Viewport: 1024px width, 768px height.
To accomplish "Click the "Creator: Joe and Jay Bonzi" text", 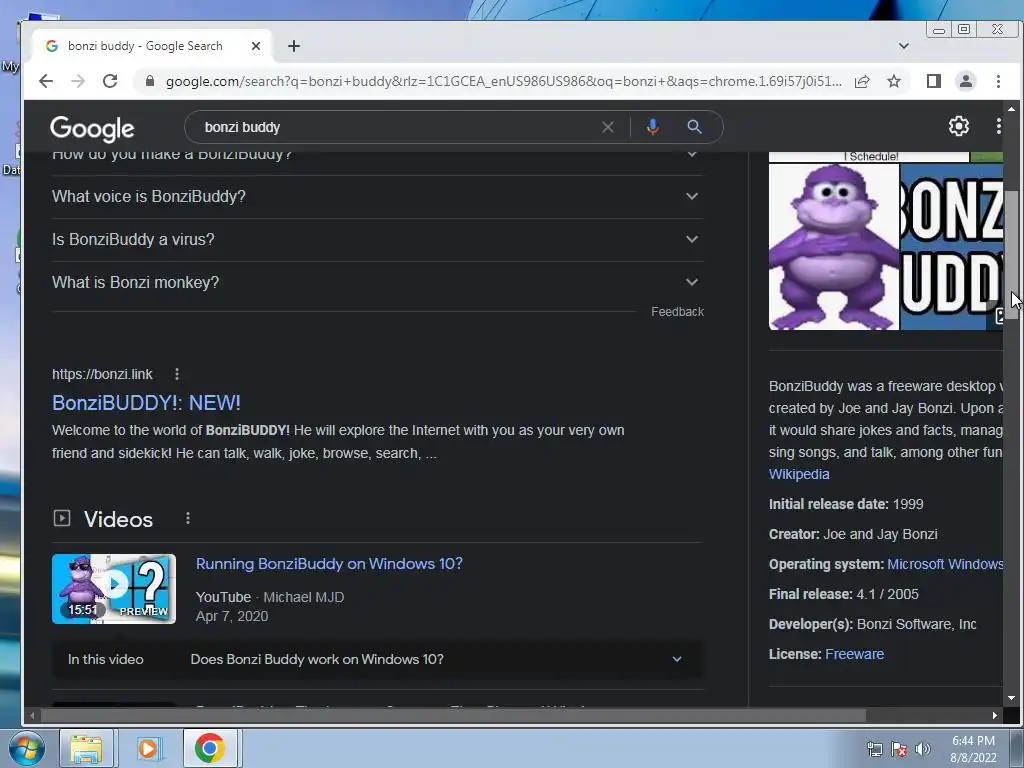I will tap(853, 534).
